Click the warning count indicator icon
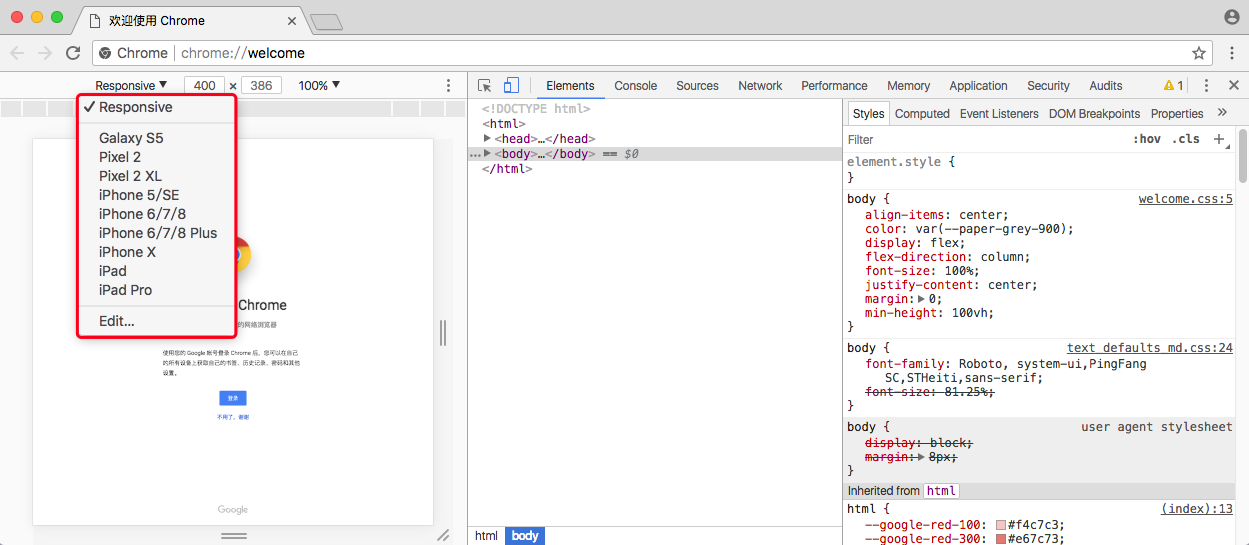The width and height of the screenshot is (1249, 545). (1173, 86)
